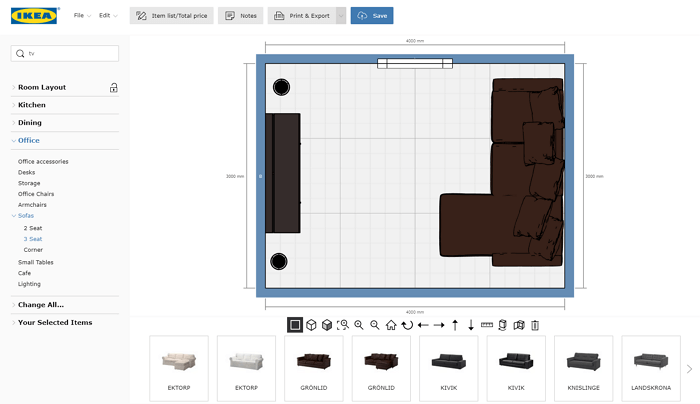Click the trash delete icon
Viewport: 700px width, 404px height.
tap(535, 325)
